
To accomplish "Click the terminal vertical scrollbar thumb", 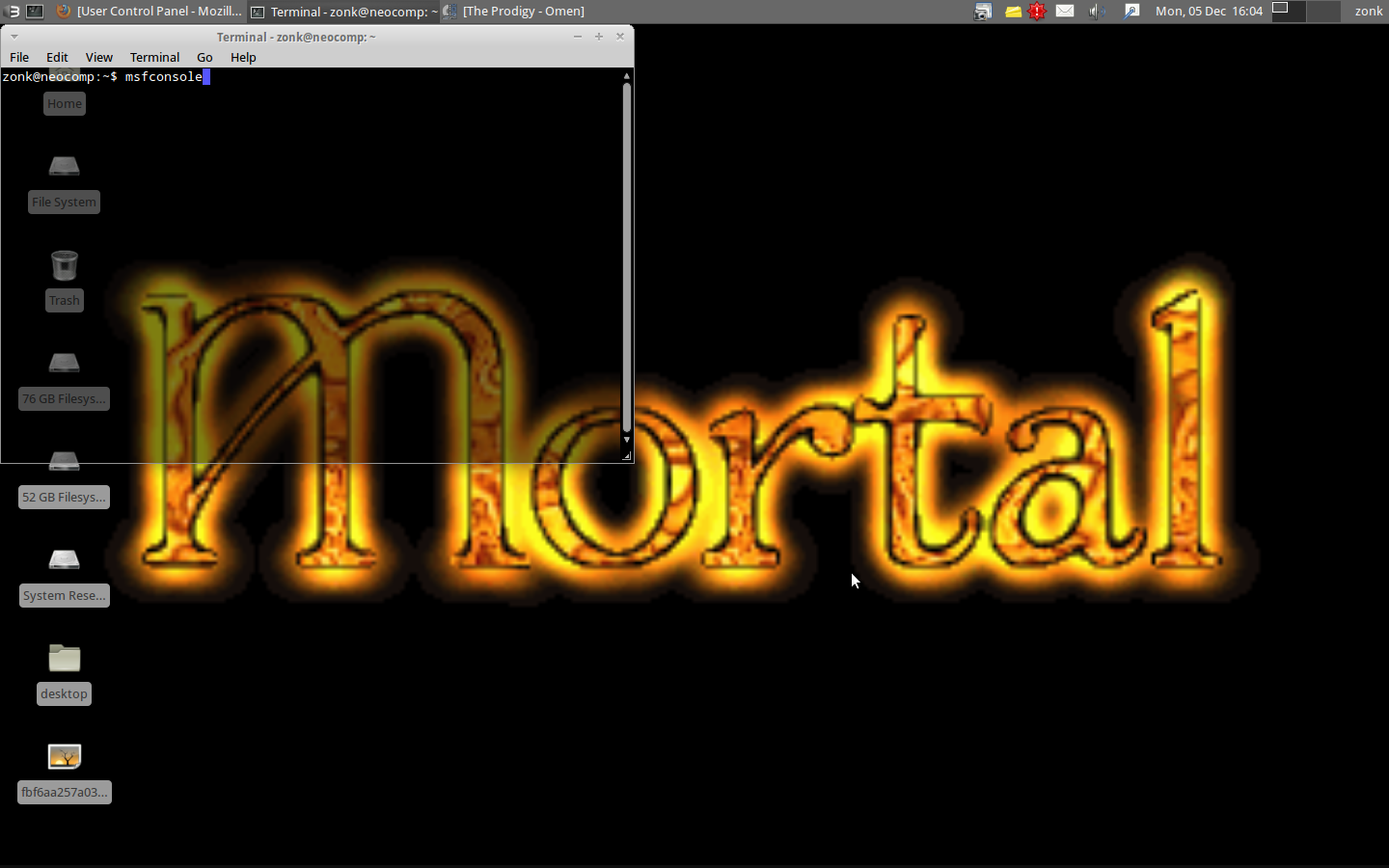I will (x=627, y=258).
